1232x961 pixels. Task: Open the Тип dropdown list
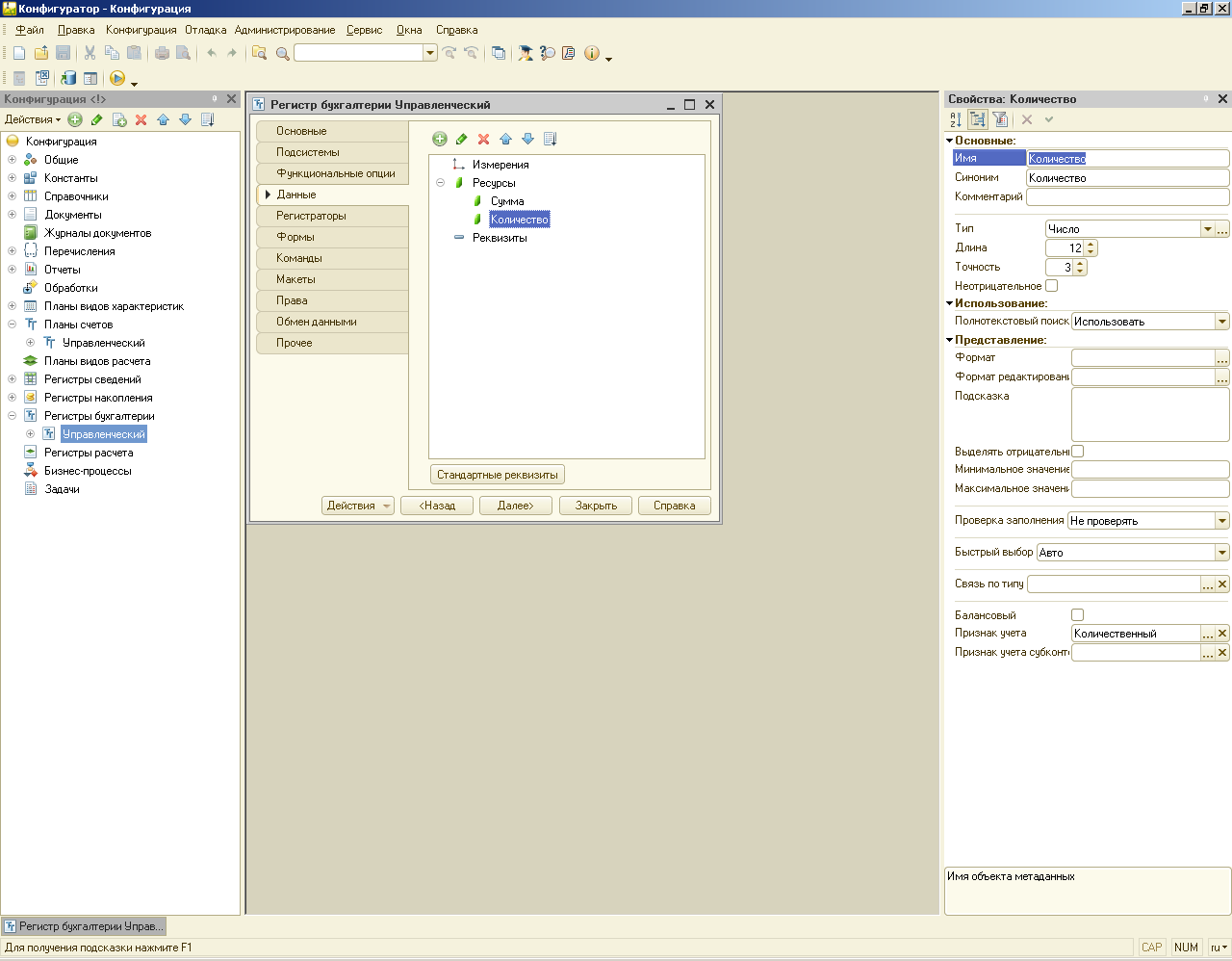pos(1207,229)
